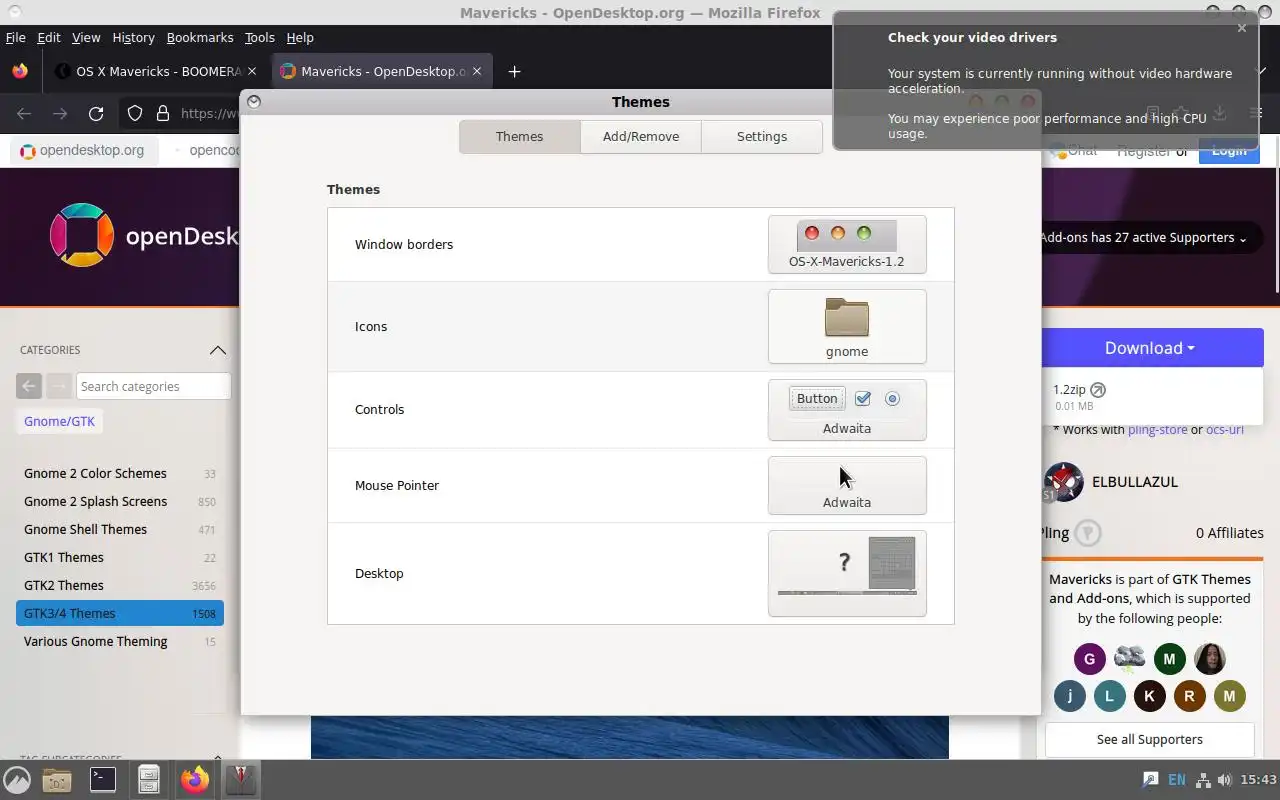Screen dimensions: 1280x800
Task: Open the Bookmarks menu in Firefox
Action: coord(200,37)
